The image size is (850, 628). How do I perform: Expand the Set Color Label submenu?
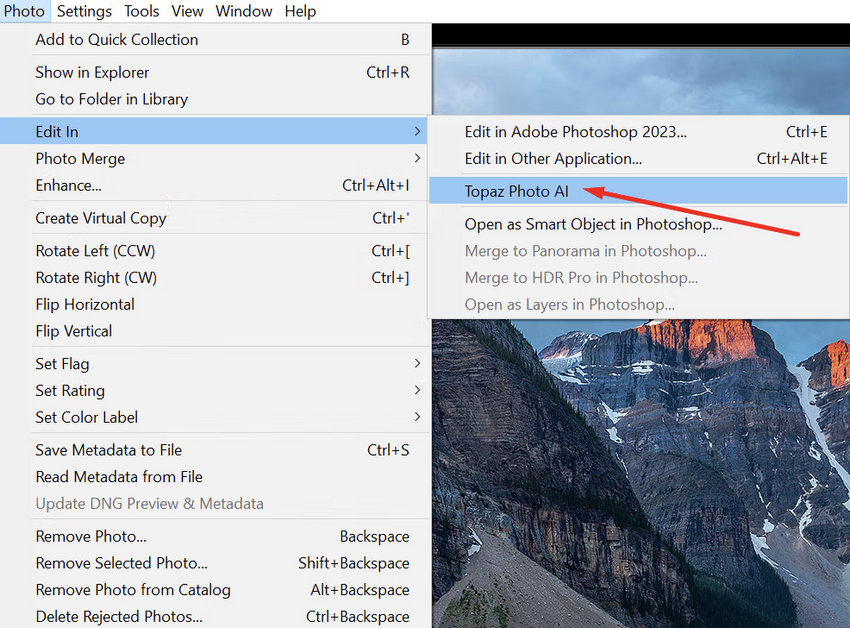86,417
